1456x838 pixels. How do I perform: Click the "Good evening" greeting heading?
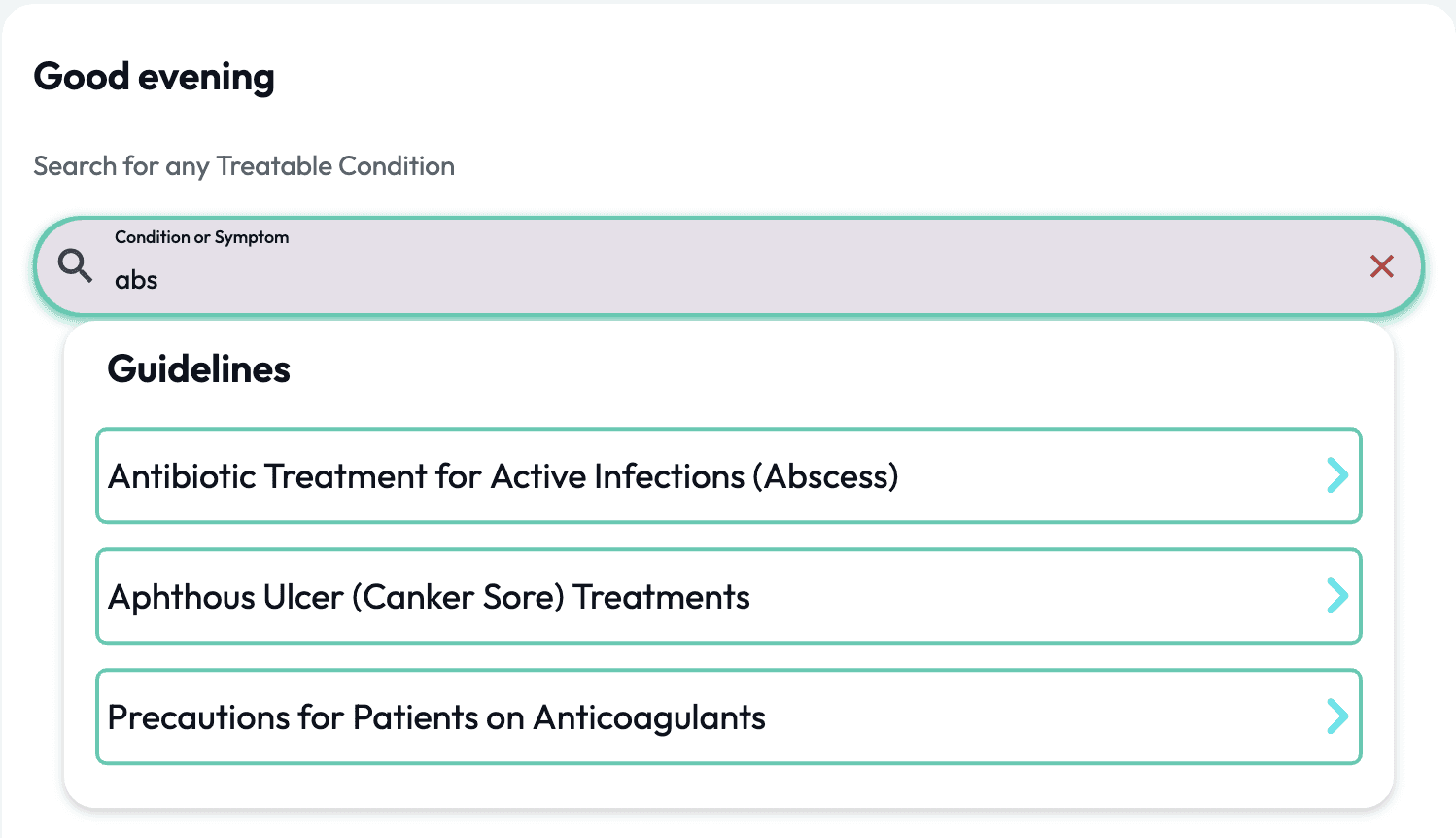[155, 77]
